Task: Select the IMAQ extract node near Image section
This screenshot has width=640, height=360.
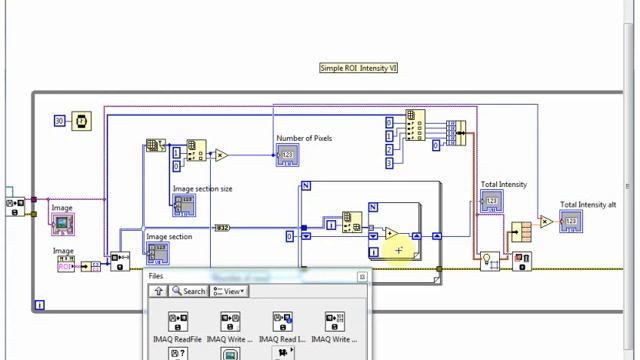Action: pos(120,261)
